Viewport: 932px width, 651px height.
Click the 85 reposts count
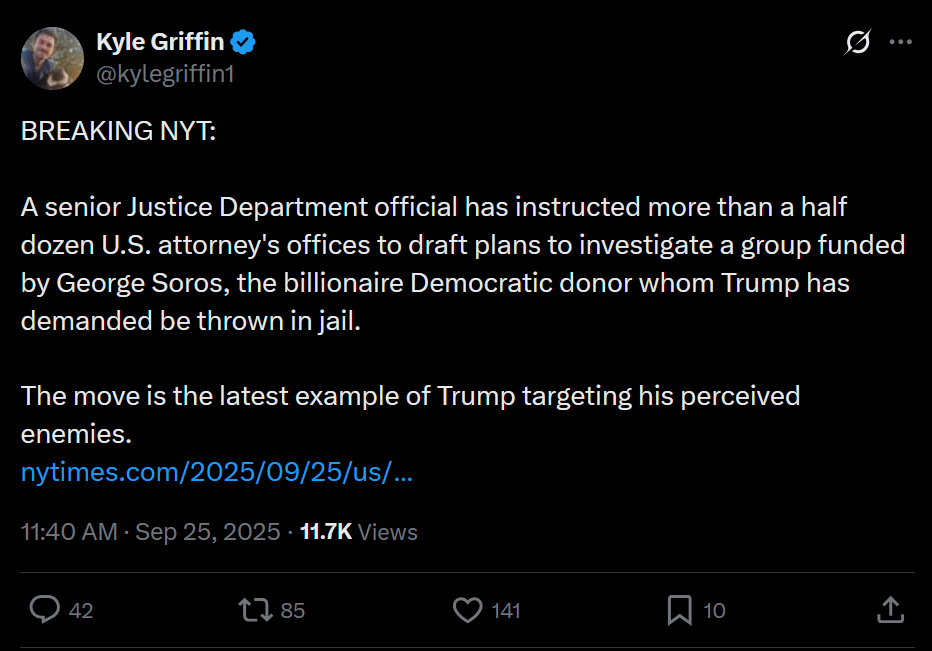click(x=293, y=610)
